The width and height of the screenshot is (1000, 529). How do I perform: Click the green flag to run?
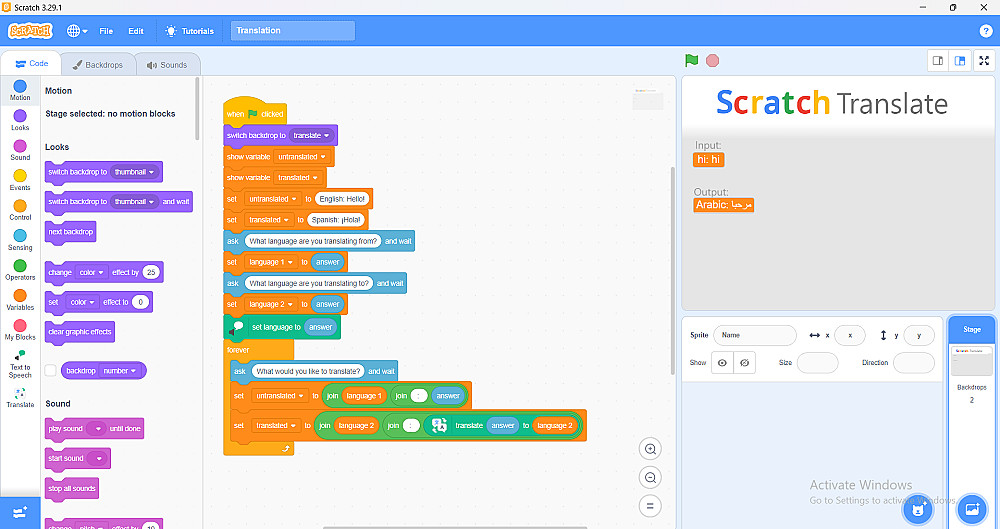(691, 61)
